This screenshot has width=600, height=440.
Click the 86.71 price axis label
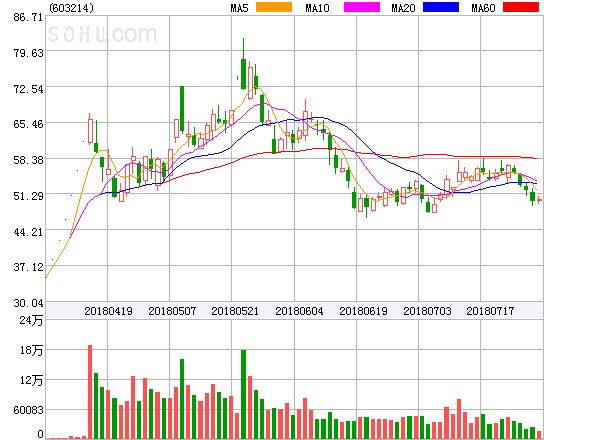point(28,17)
